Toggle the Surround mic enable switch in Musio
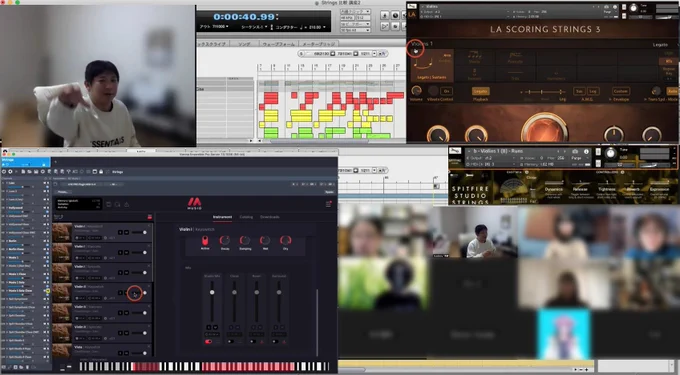 [275, 342]
